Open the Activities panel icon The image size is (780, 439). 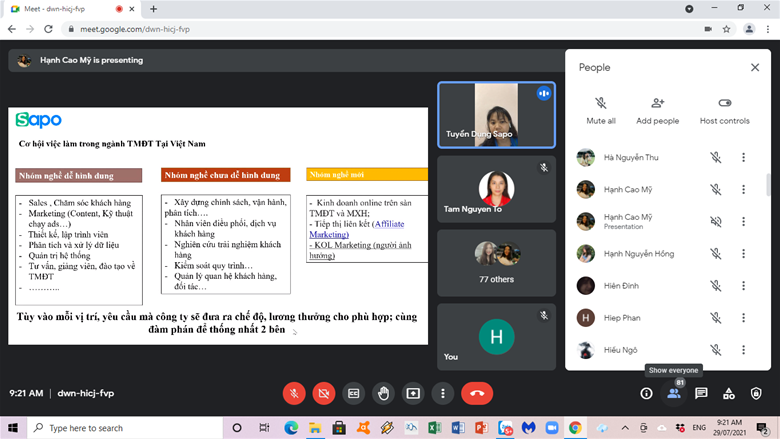[x=729, y=393]
